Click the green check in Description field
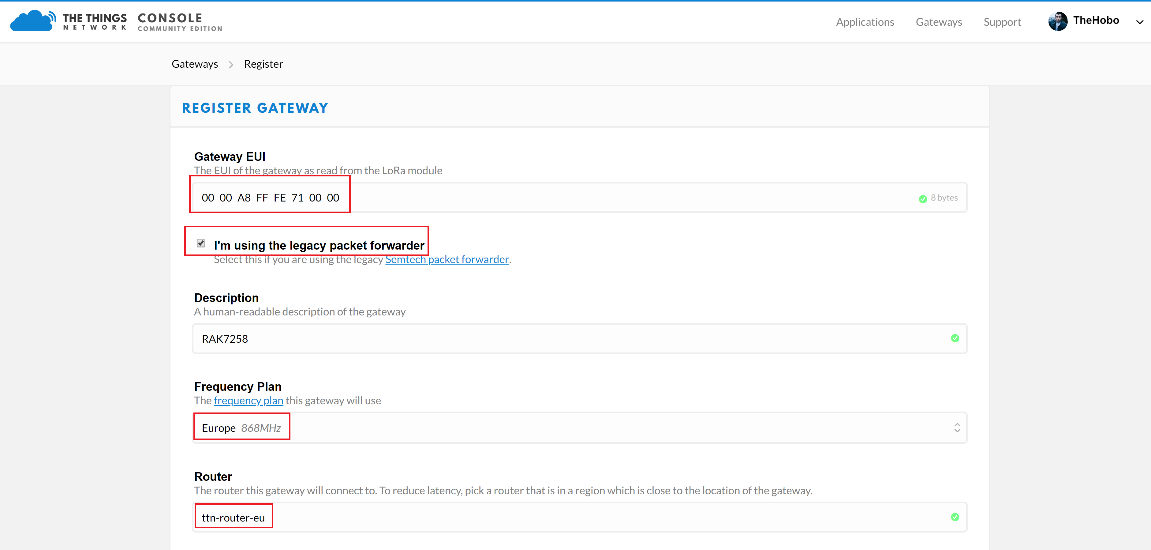The width and height of the screenshot is (1151, 550). 955,339
